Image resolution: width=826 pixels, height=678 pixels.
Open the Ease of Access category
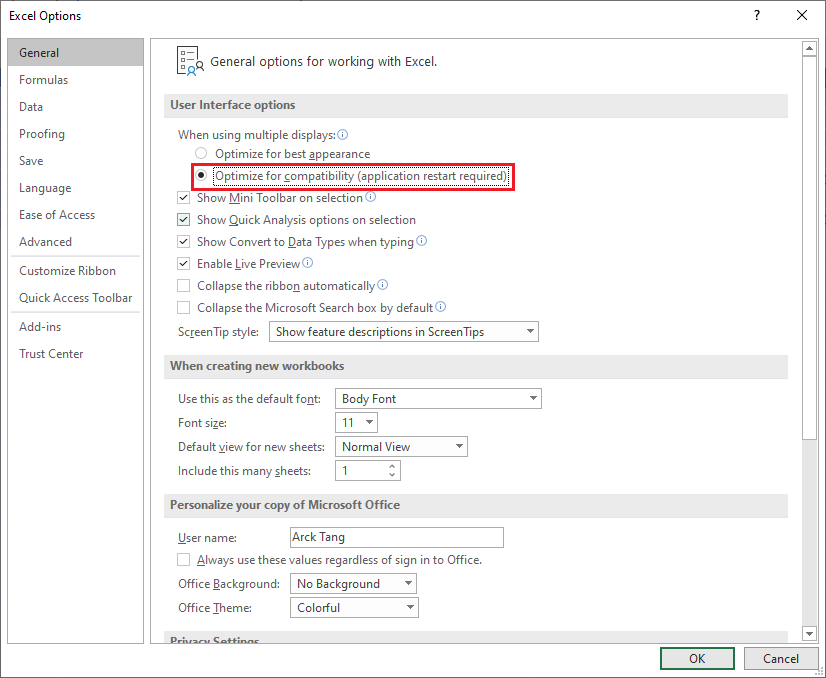click(75, 214)
